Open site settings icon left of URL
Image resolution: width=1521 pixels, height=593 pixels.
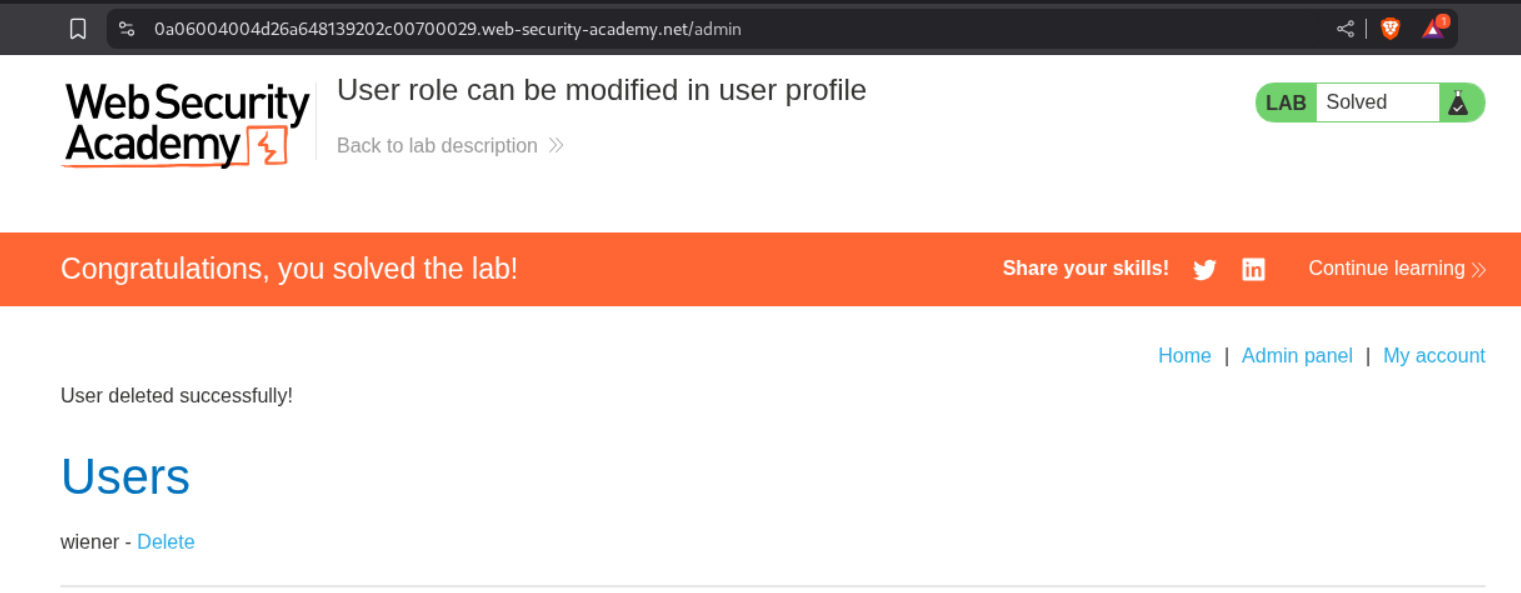127,29
